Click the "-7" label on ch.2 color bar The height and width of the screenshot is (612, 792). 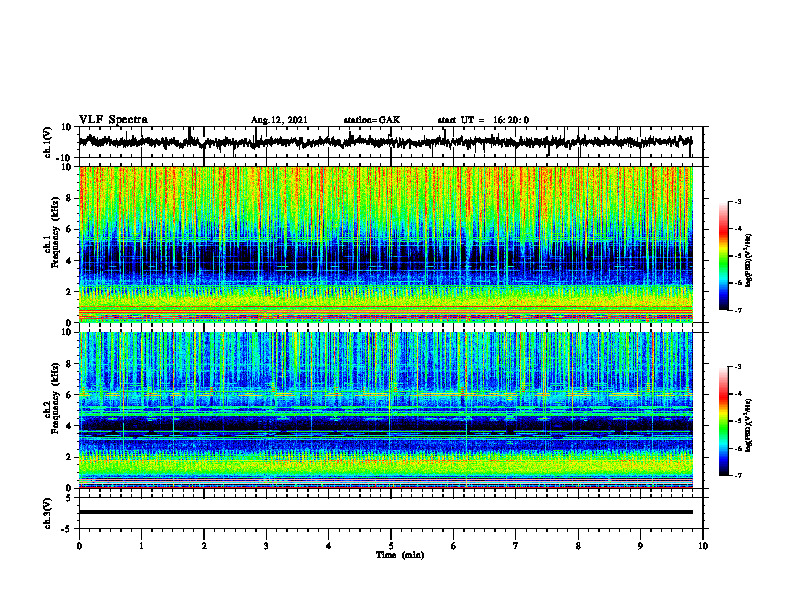tap(737, 475)
